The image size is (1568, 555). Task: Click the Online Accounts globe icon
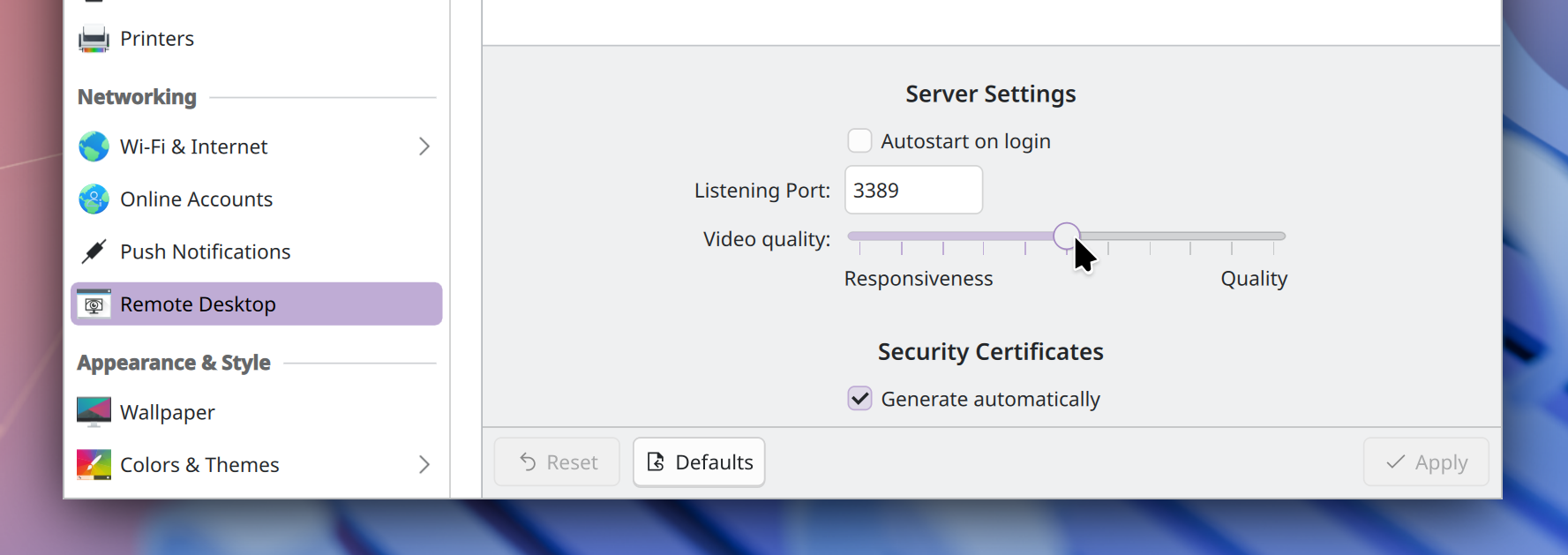[94, 199]
